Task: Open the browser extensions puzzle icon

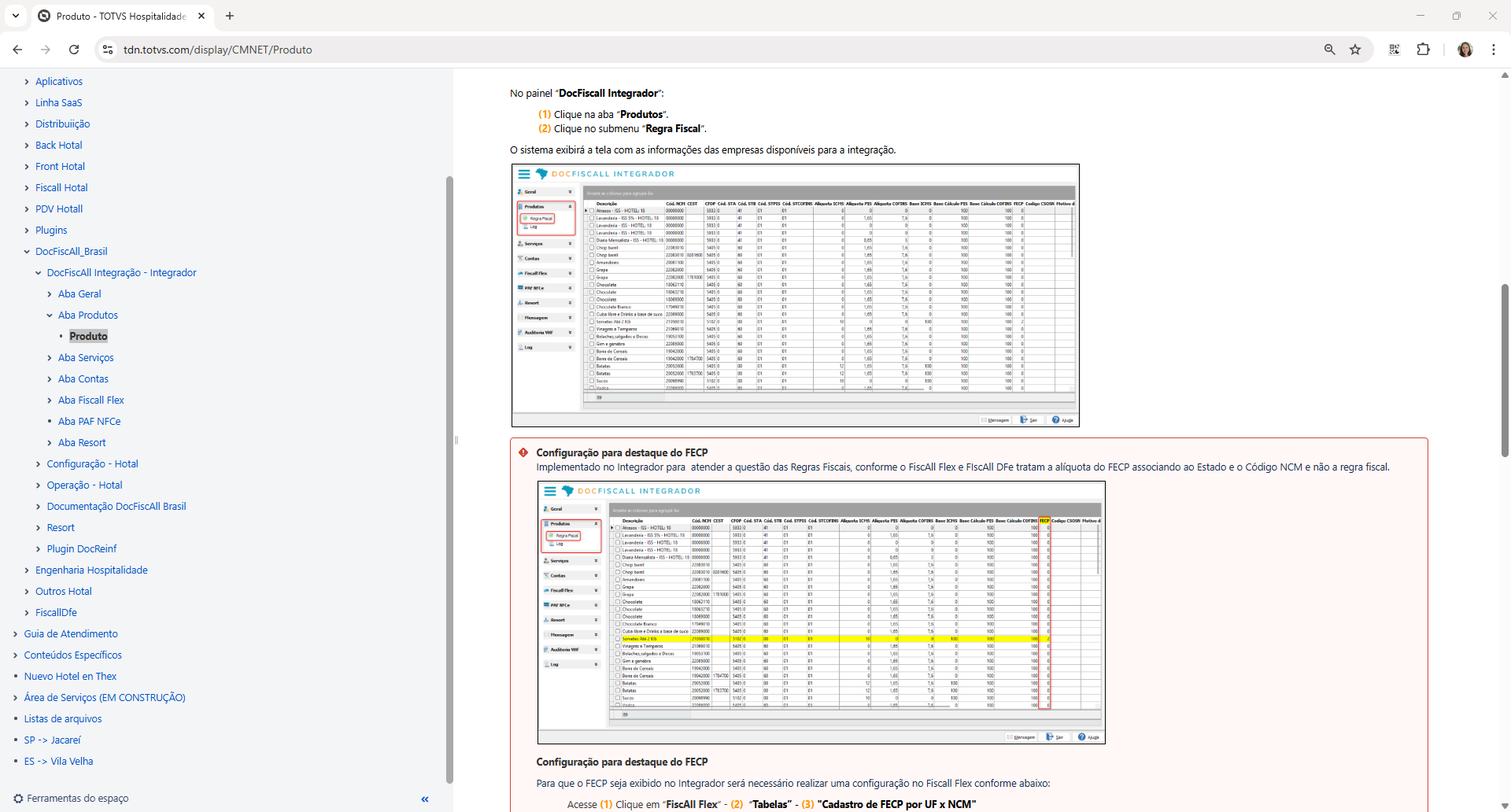Action: (1423, 50)
